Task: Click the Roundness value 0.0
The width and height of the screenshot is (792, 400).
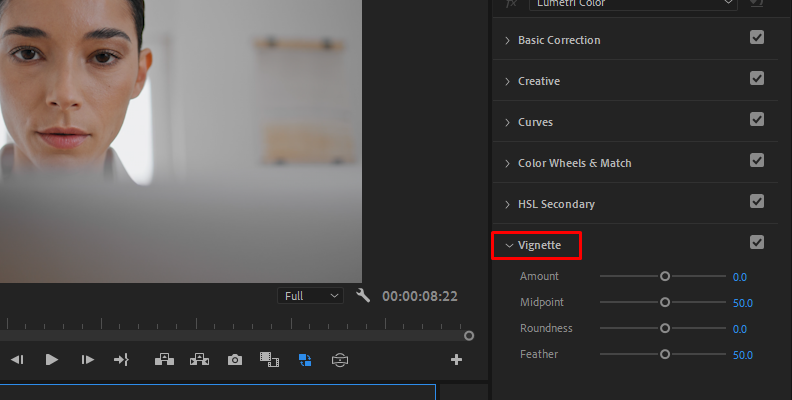Action: click(x=739, y=329)
